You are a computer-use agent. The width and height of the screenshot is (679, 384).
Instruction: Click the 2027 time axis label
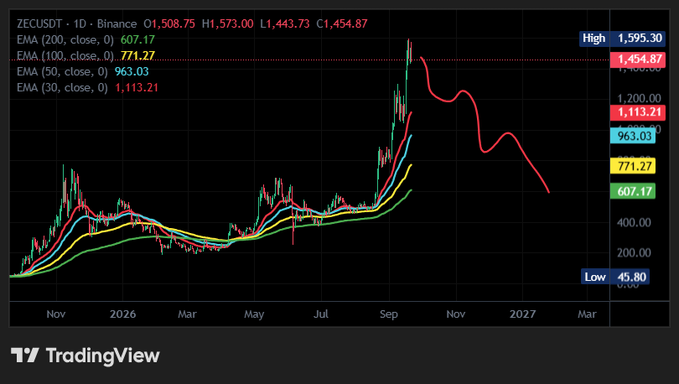[523, 314]
